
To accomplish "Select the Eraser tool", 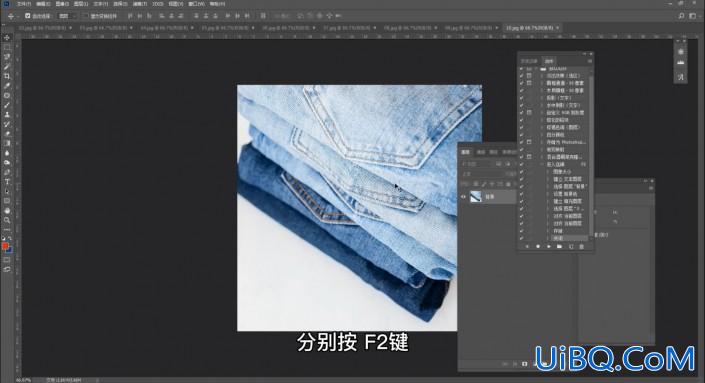I will click(x=7, y=134).
